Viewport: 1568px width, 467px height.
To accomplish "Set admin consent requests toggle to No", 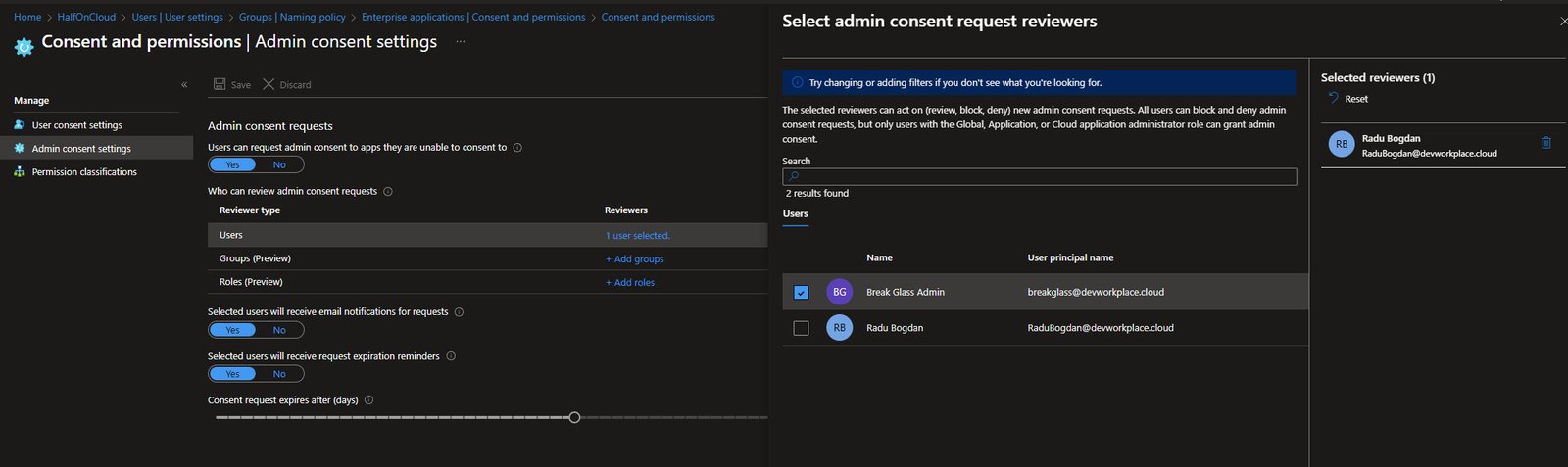I will 279,164.
